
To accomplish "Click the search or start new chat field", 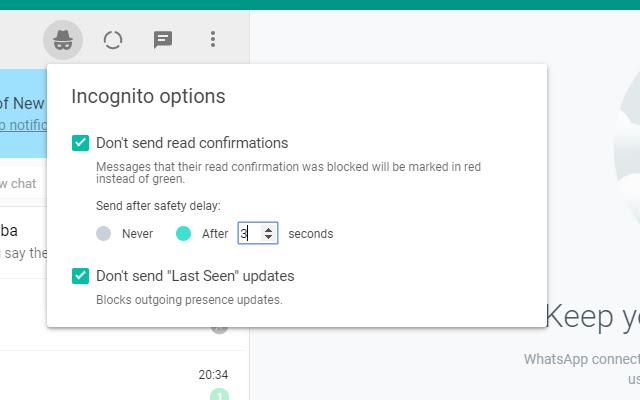I will coord(20,183).
